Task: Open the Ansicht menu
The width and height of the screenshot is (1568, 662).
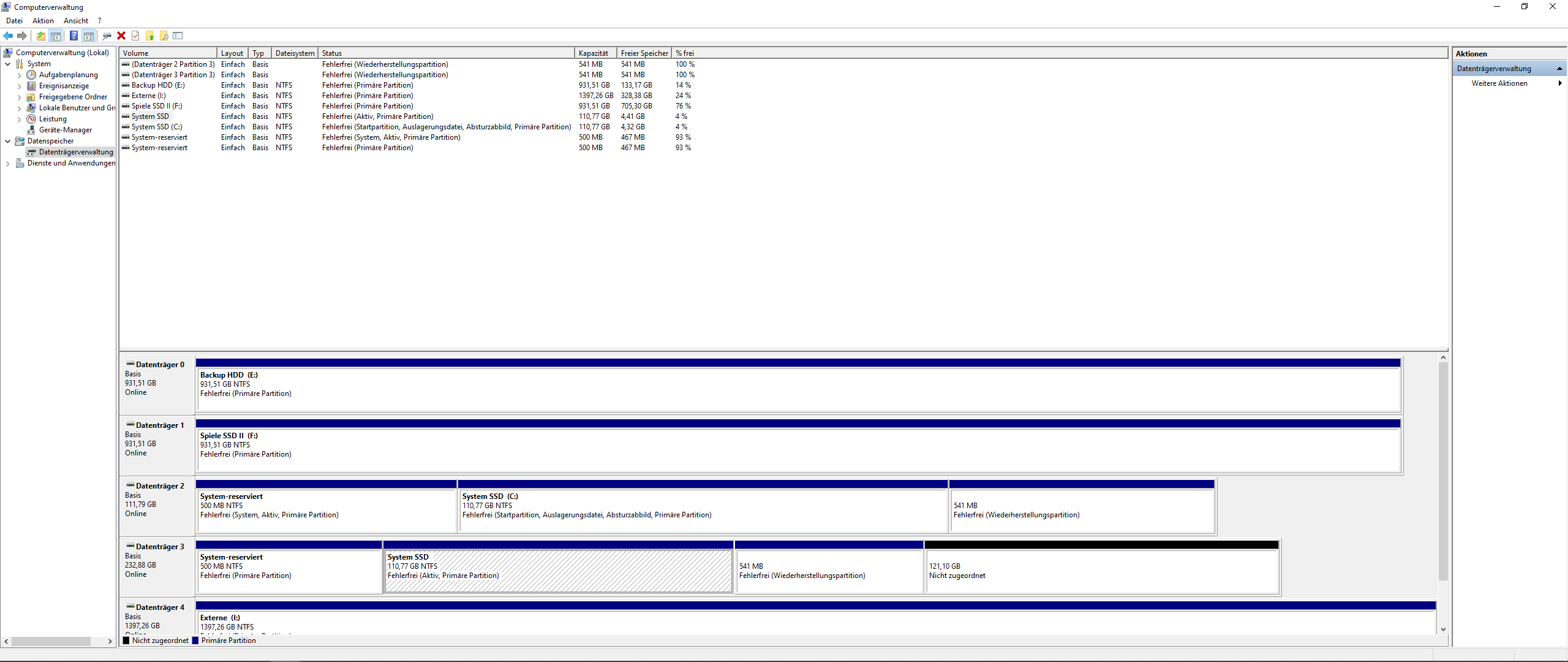Action: pyautogui.click(x=75, y=21)
